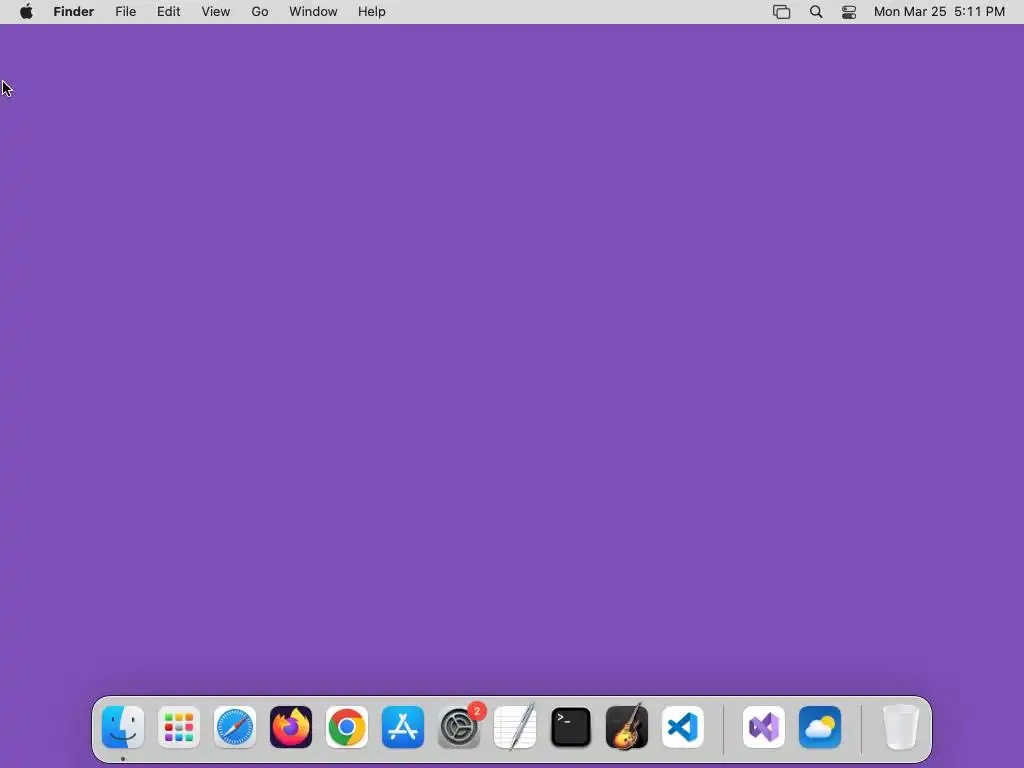Screen dimensions: 1024x768
Task: Open Visual Studio Code in Dock
Action: tap(683, 727)
